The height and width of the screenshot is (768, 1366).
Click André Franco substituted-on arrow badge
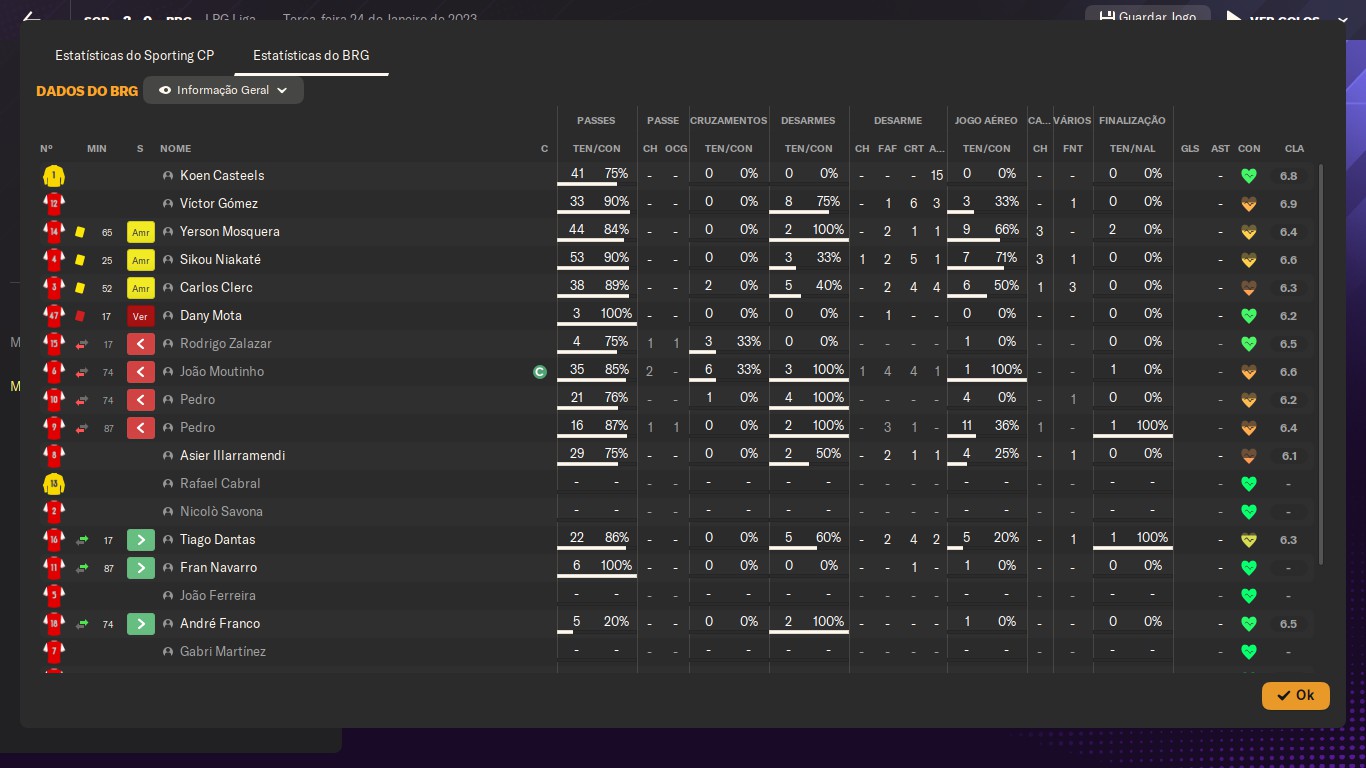pos(141,624)
